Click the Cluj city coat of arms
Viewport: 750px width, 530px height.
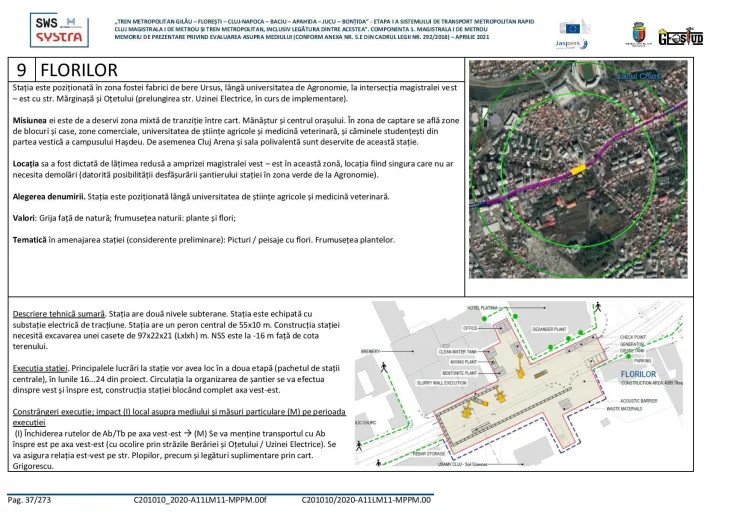(x=638, y=33)
